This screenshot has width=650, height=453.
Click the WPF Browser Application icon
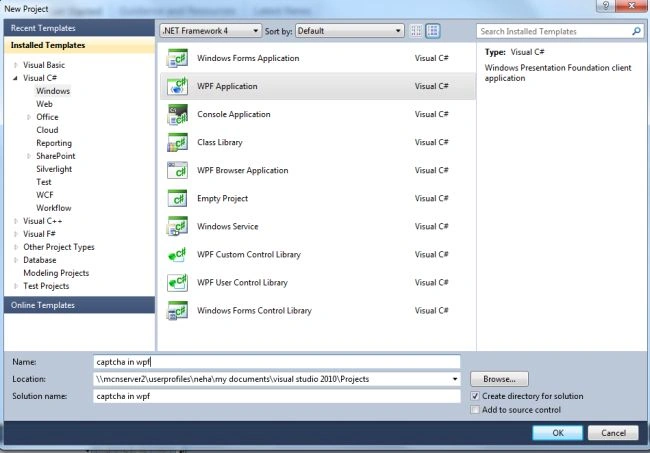coord(177,170)
